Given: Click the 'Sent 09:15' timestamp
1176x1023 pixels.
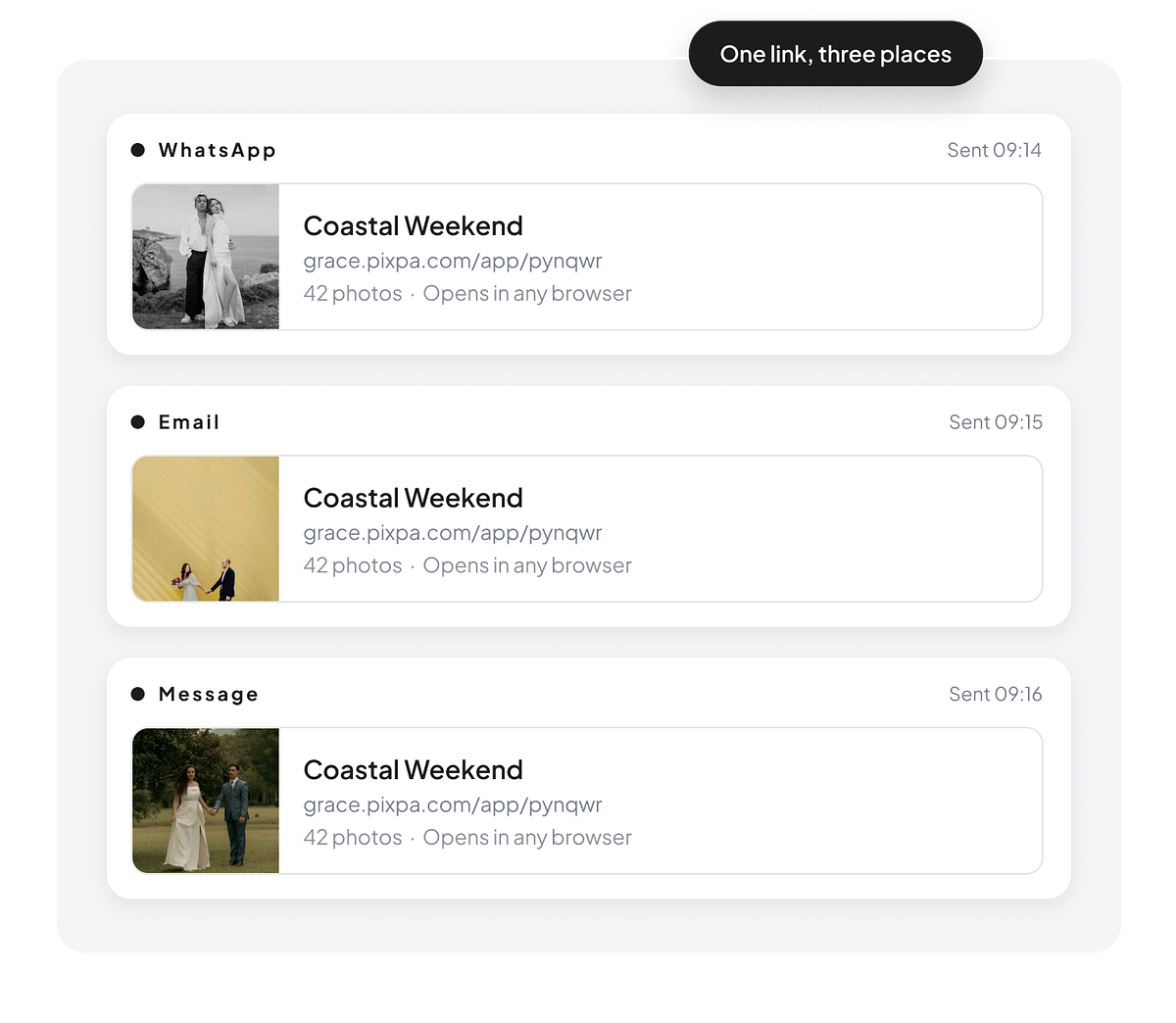Looking at the screenshot, I should [996, 422].
